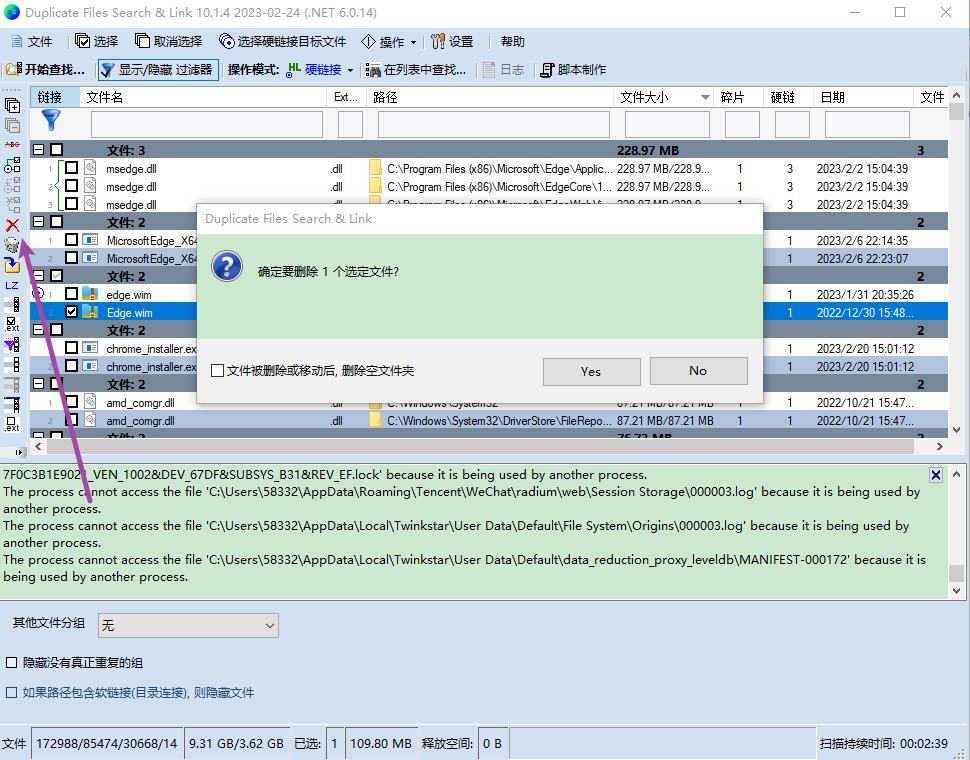Click the LZ compress icon in the sidebar

12,285
